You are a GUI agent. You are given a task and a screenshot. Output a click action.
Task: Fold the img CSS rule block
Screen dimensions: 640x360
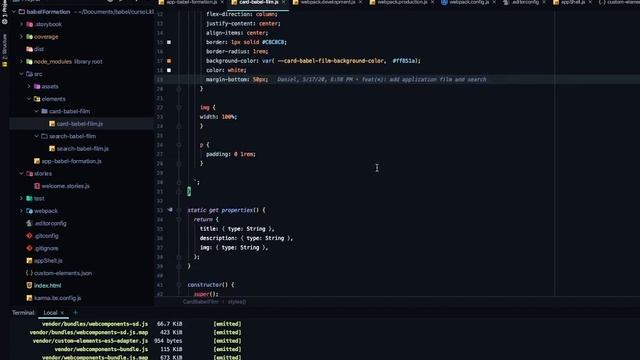point(179,107)
